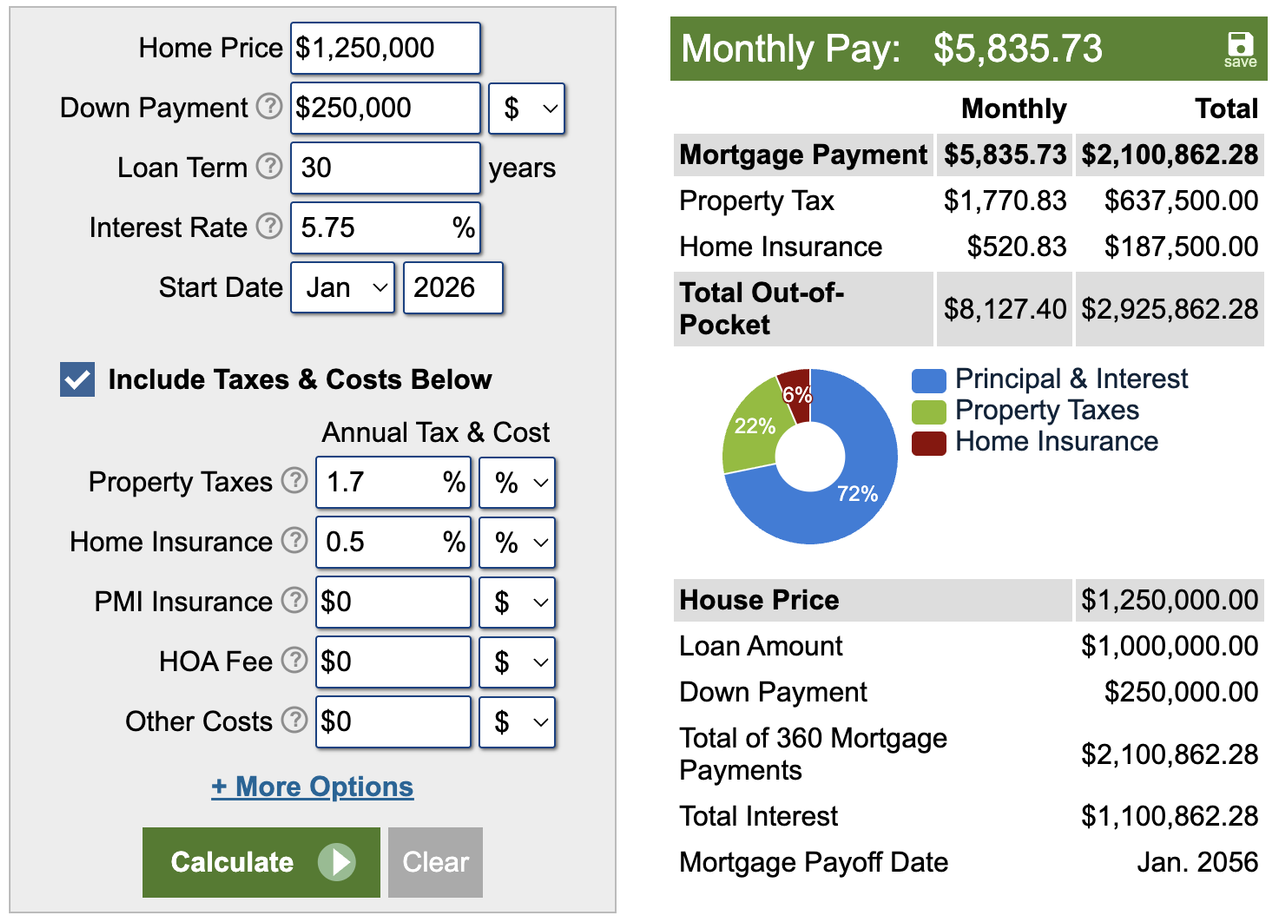1280x922 pixels.
Task: Open HOA Fee unit dropdown
Action: [x=517, y=663]
